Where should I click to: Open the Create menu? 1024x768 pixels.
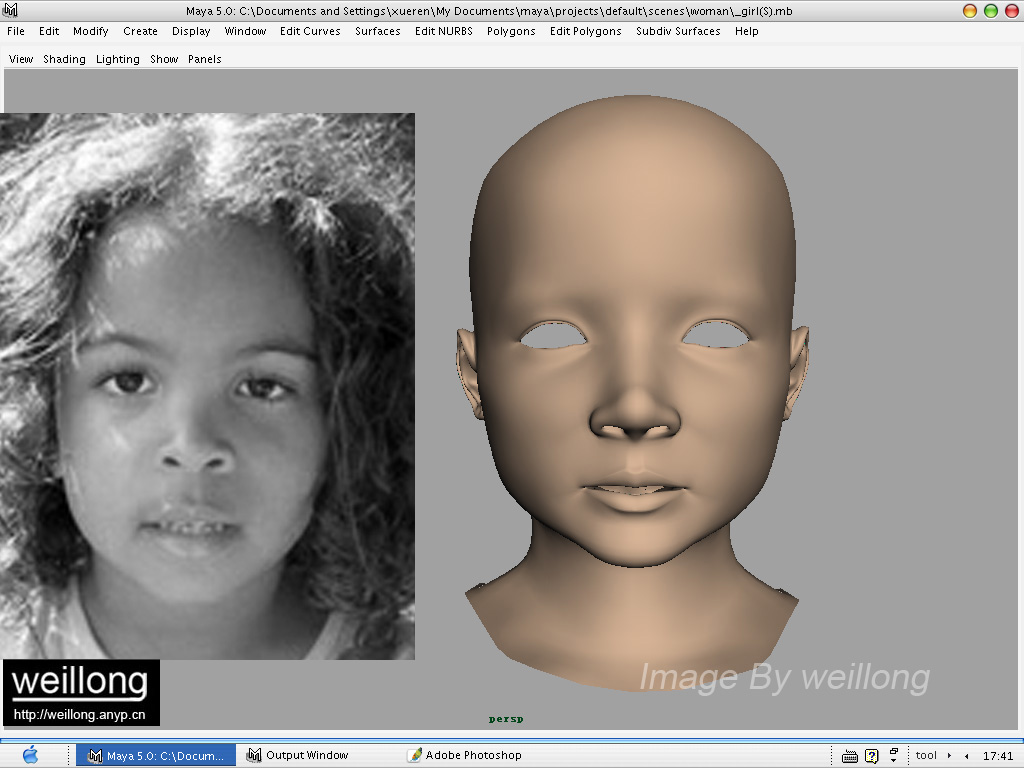(x=140, y=31)
